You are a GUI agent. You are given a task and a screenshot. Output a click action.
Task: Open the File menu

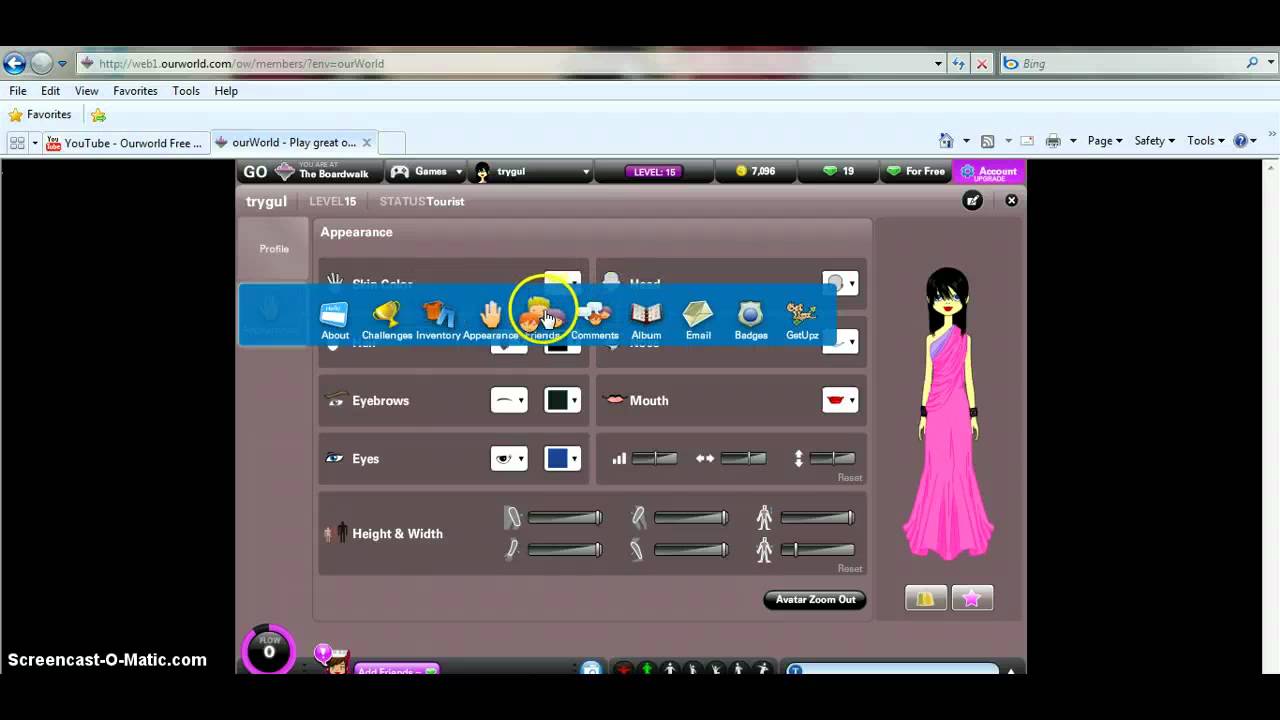tap(18, 90)
